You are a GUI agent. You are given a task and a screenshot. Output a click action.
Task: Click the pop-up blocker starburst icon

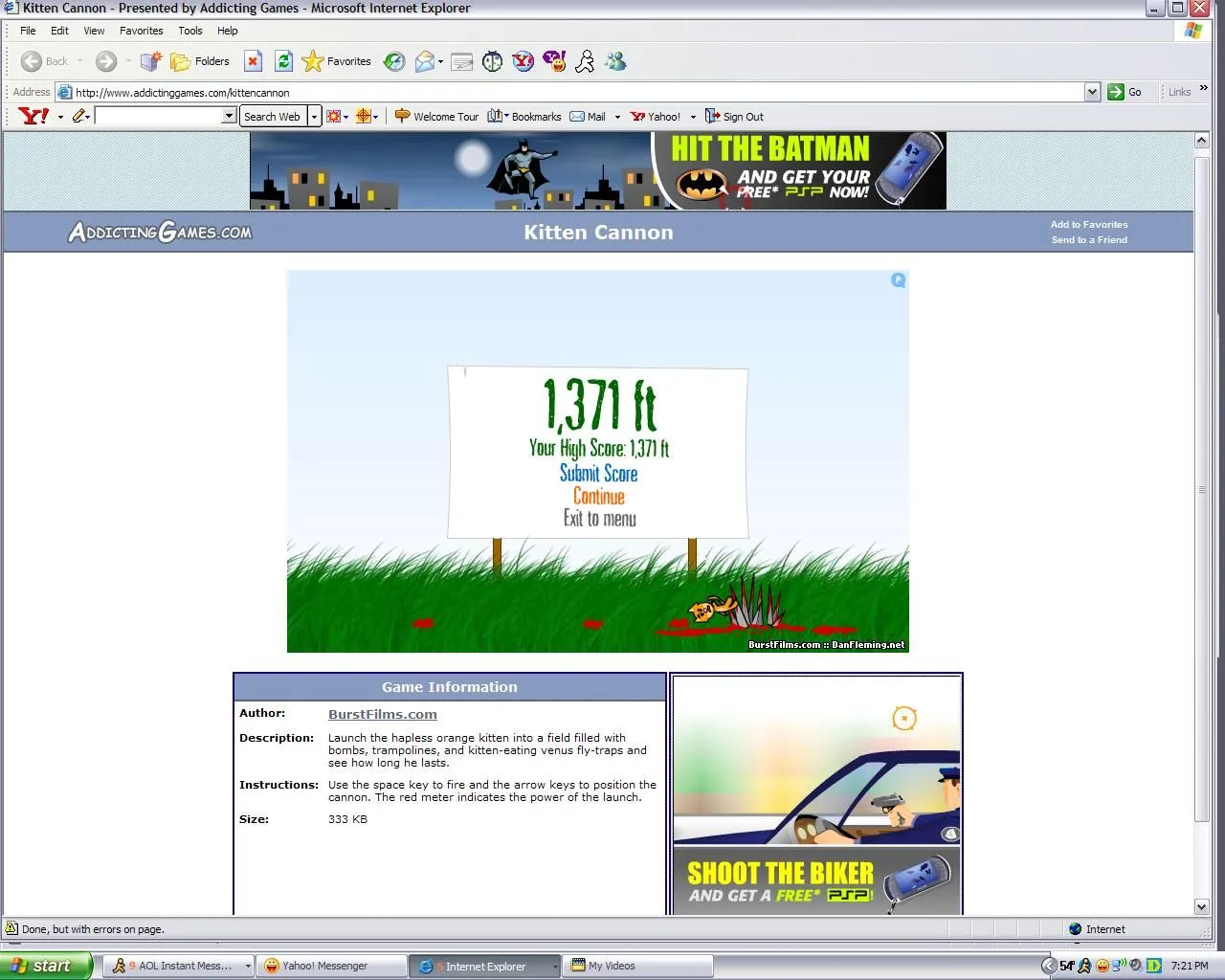coord(333,116)
